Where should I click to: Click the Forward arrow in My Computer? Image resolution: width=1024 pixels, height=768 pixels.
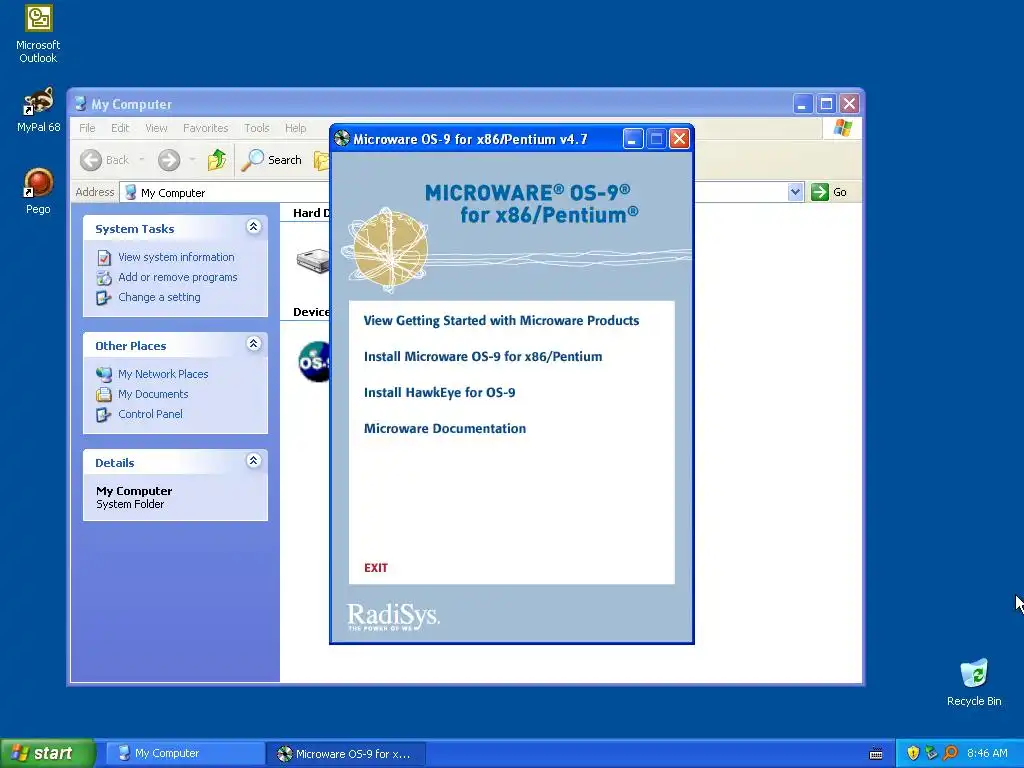click(x=169, y=160)
